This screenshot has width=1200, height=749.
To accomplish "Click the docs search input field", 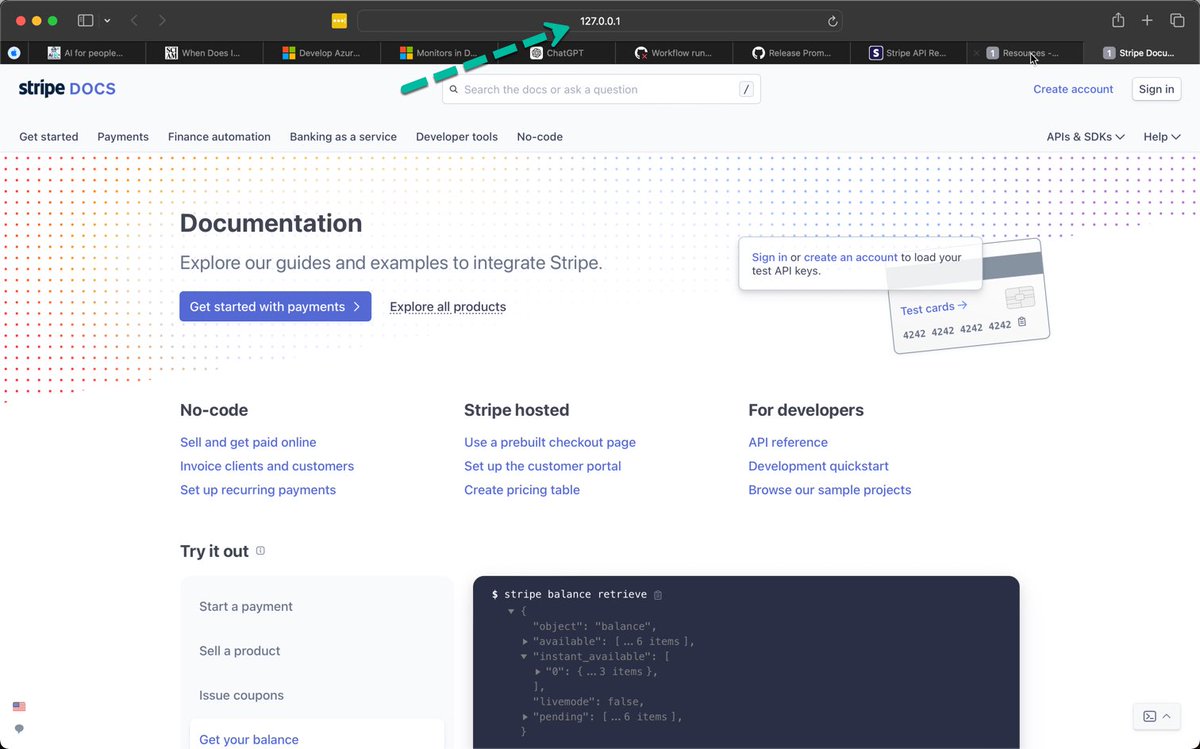I will 601,89.
